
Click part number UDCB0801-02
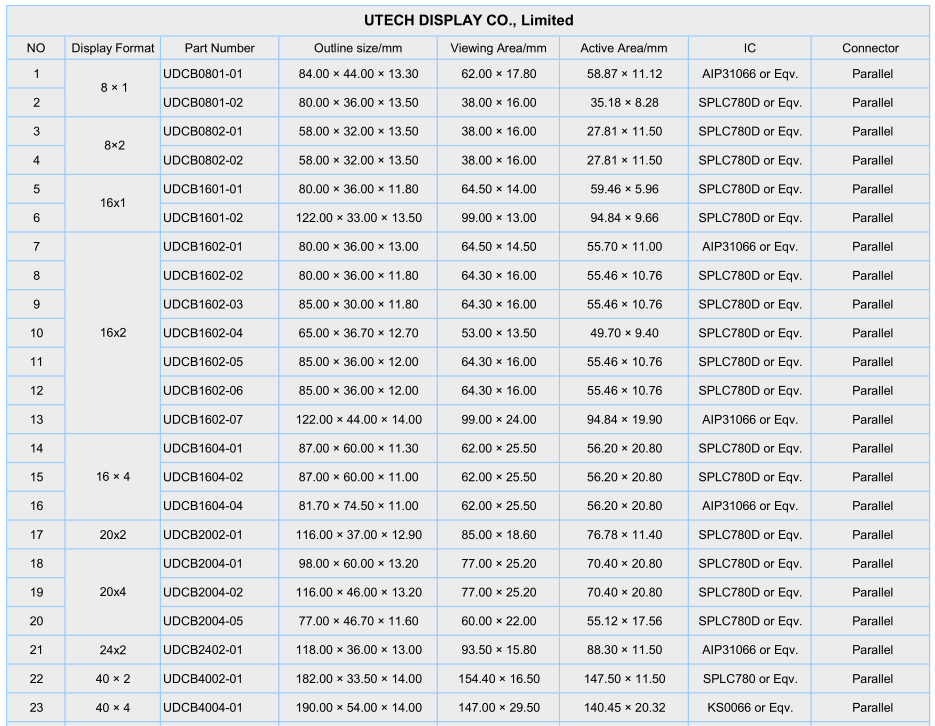[203, 103]
